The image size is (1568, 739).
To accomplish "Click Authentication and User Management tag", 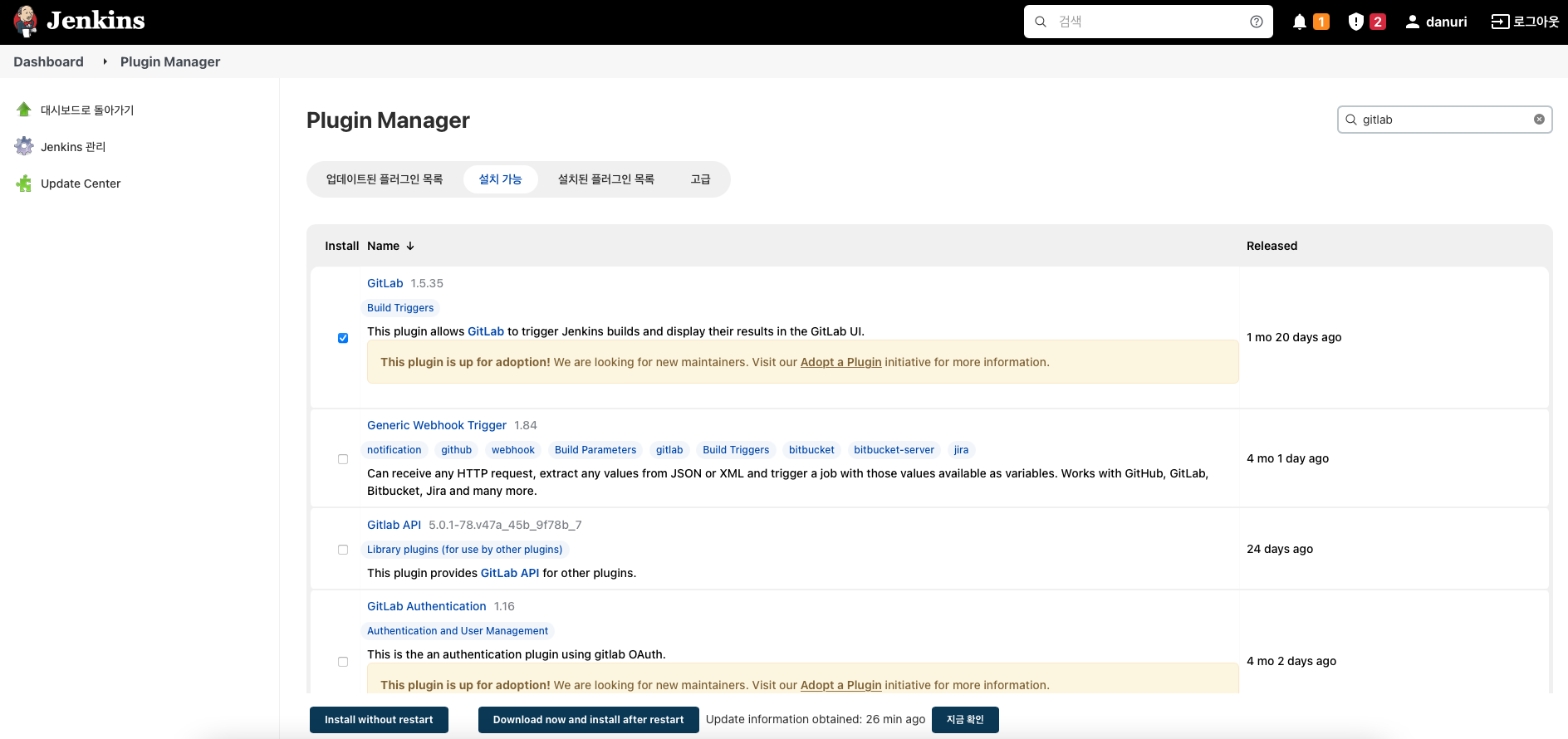I will coord(458,631).
